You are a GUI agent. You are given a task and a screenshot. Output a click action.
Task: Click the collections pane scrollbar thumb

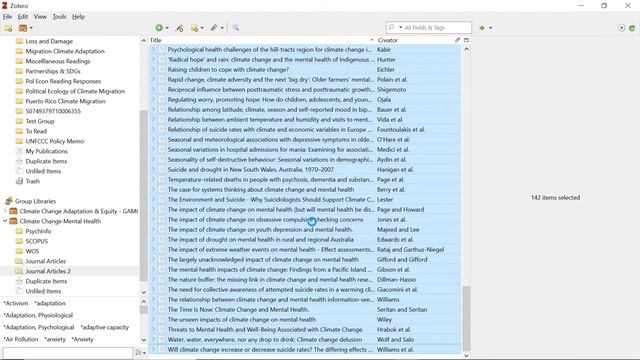[x=143, y=195]
